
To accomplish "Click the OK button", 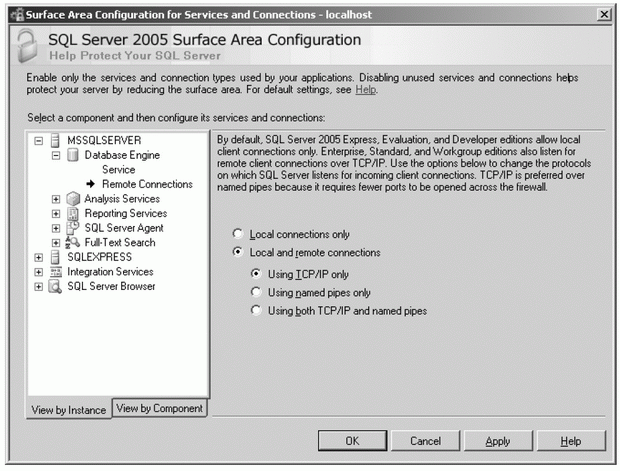I will [x=352, y=441].
